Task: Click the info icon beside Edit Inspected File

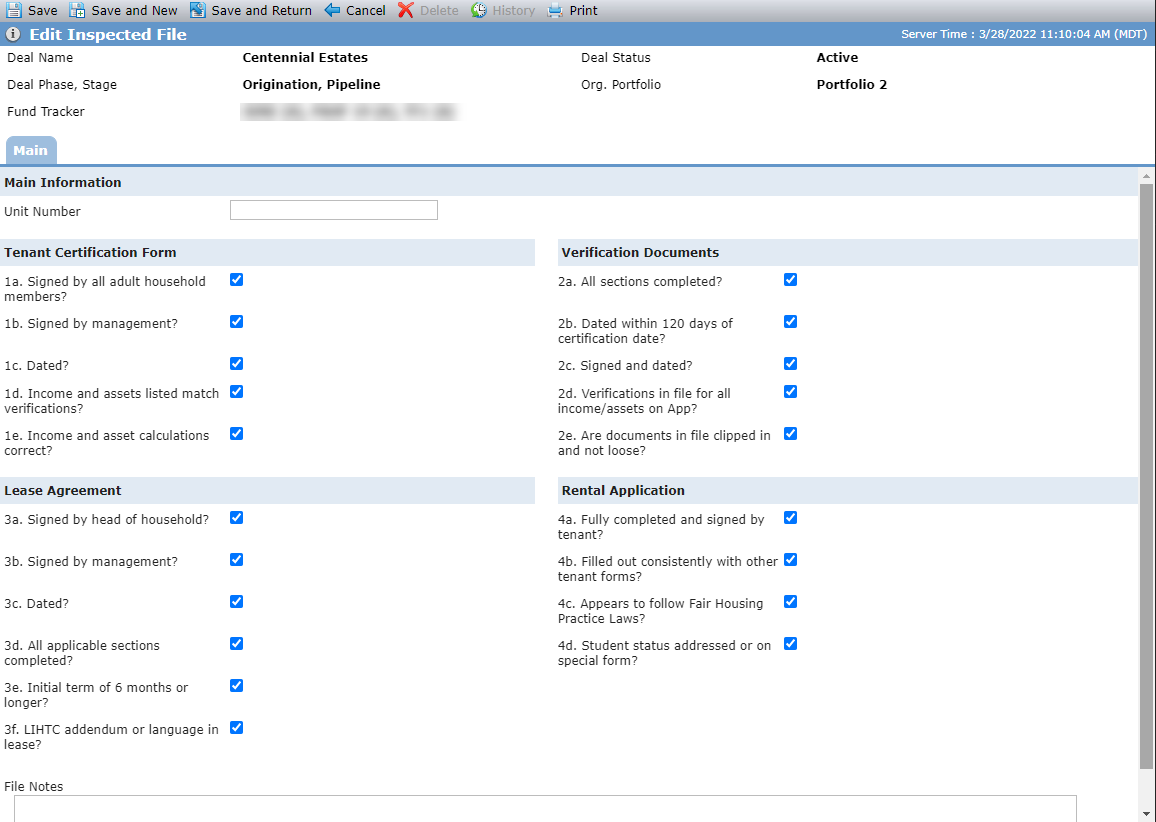Action: click(x=13, y=35)
